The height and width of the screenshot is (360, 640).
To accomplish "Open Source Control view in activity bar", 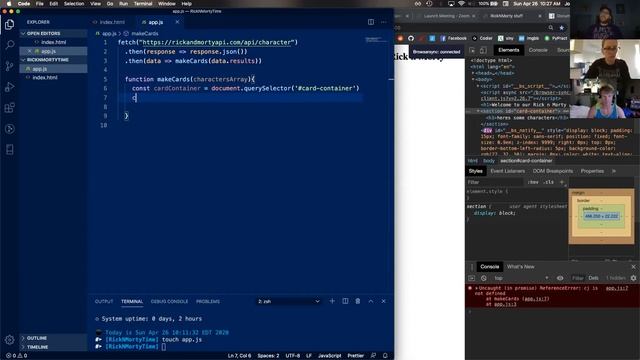I will (x=9, y=66).
